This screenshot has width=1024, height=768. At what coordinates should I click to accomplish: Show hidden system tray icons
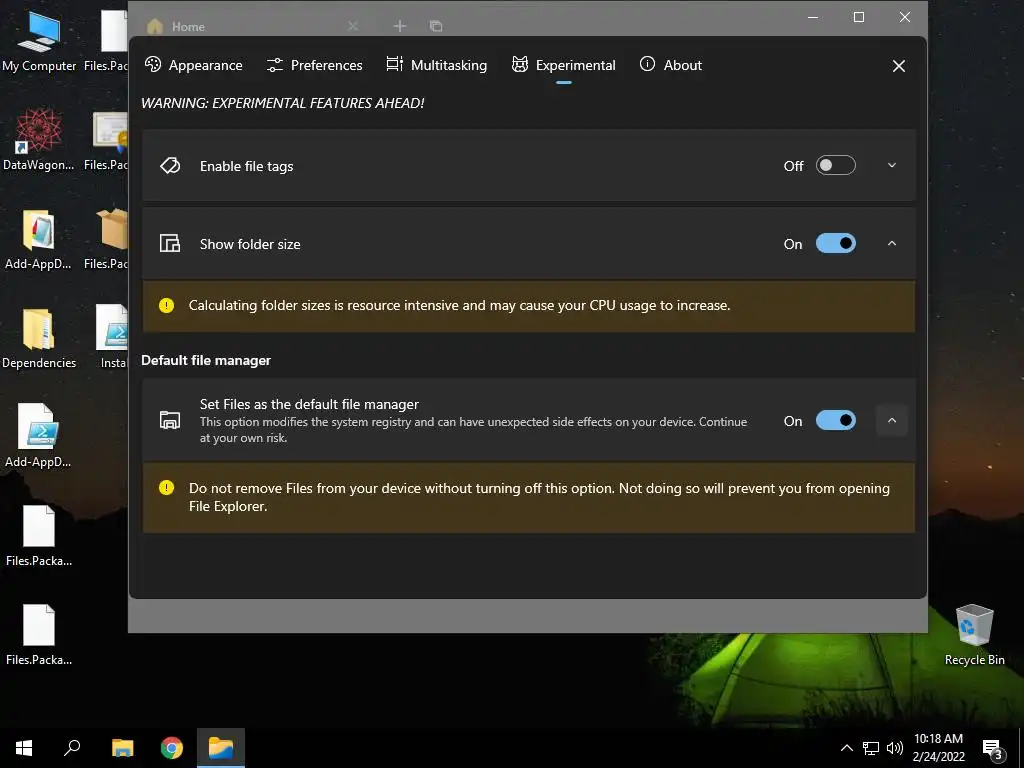(x=846, y=748)
